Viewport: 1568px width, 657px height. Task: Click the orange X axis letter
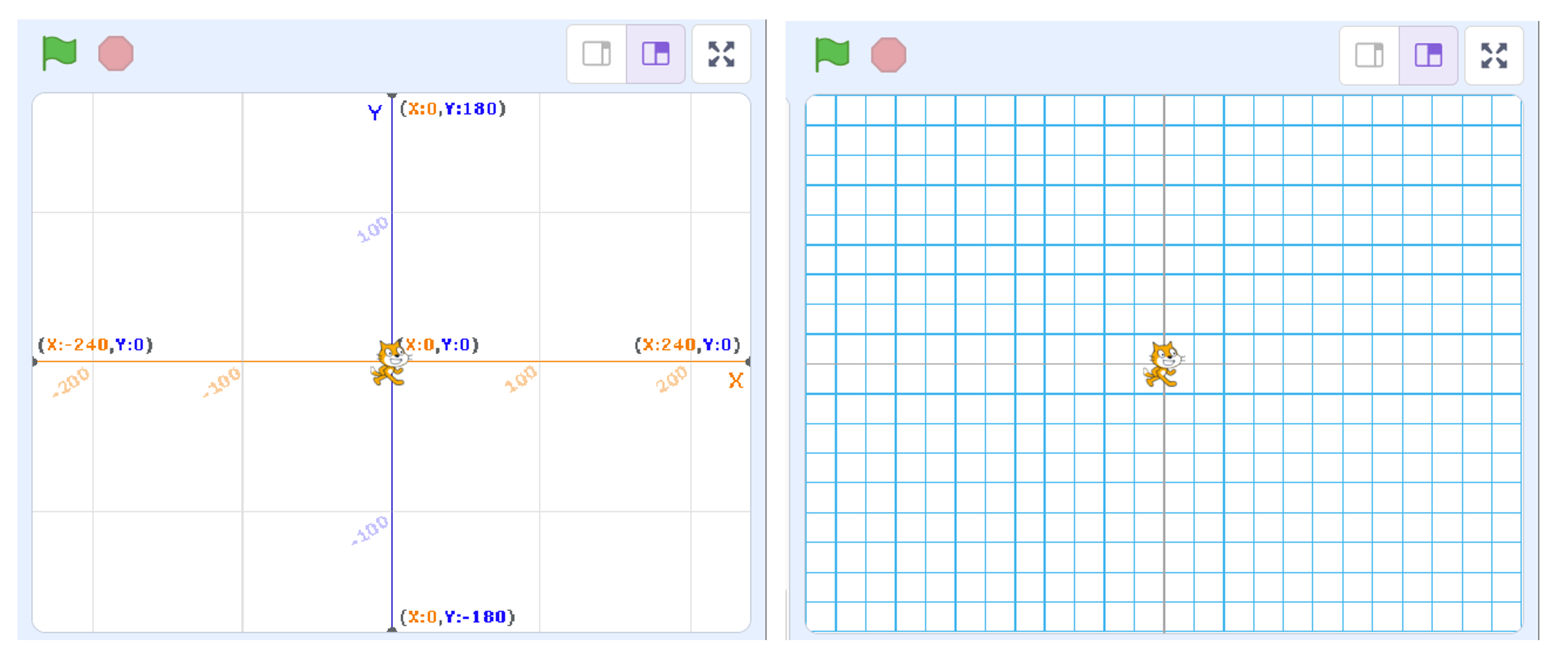(735, 381)
